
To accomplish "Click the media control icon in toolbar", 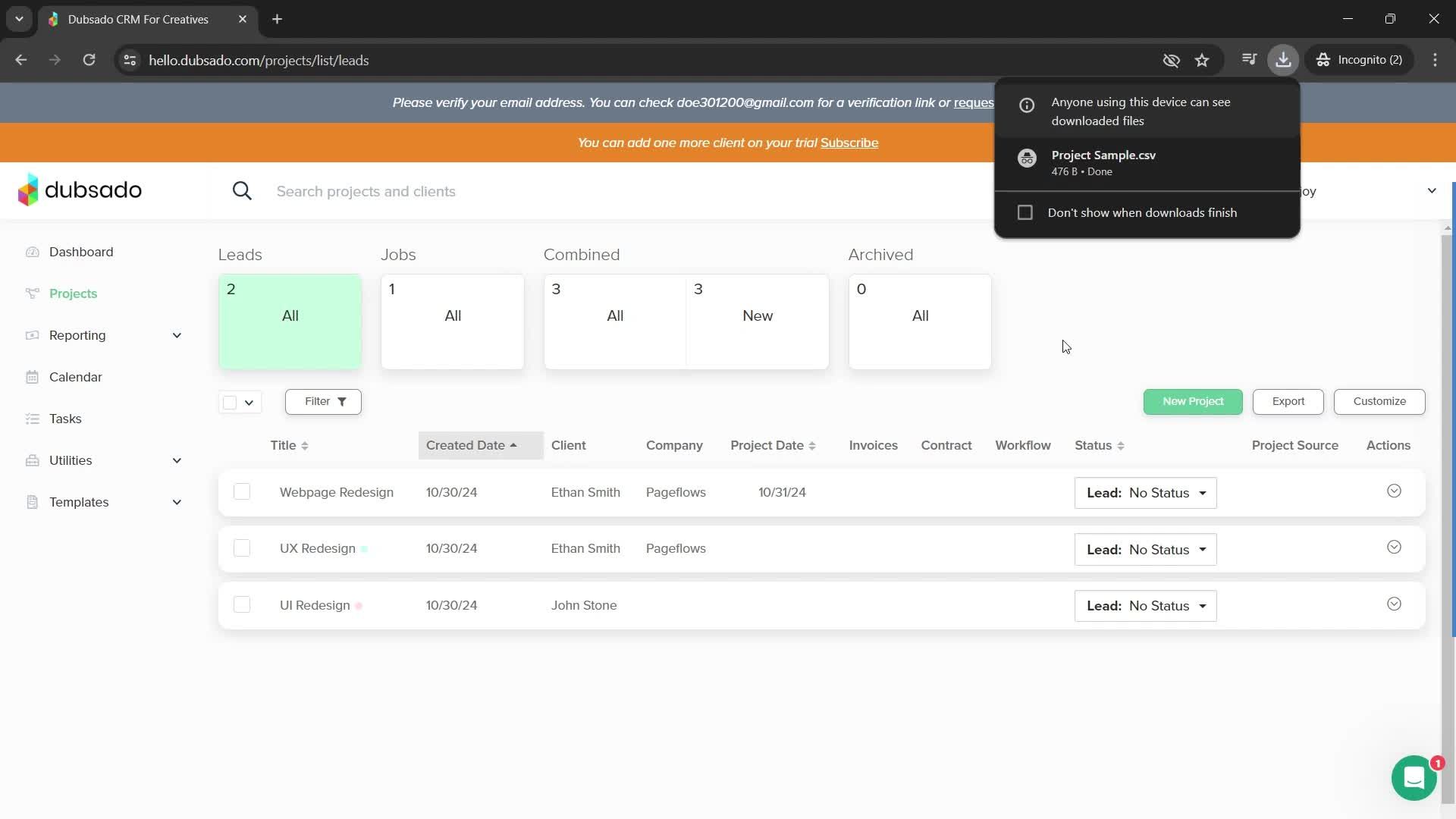I will [x=1249, y=60].
